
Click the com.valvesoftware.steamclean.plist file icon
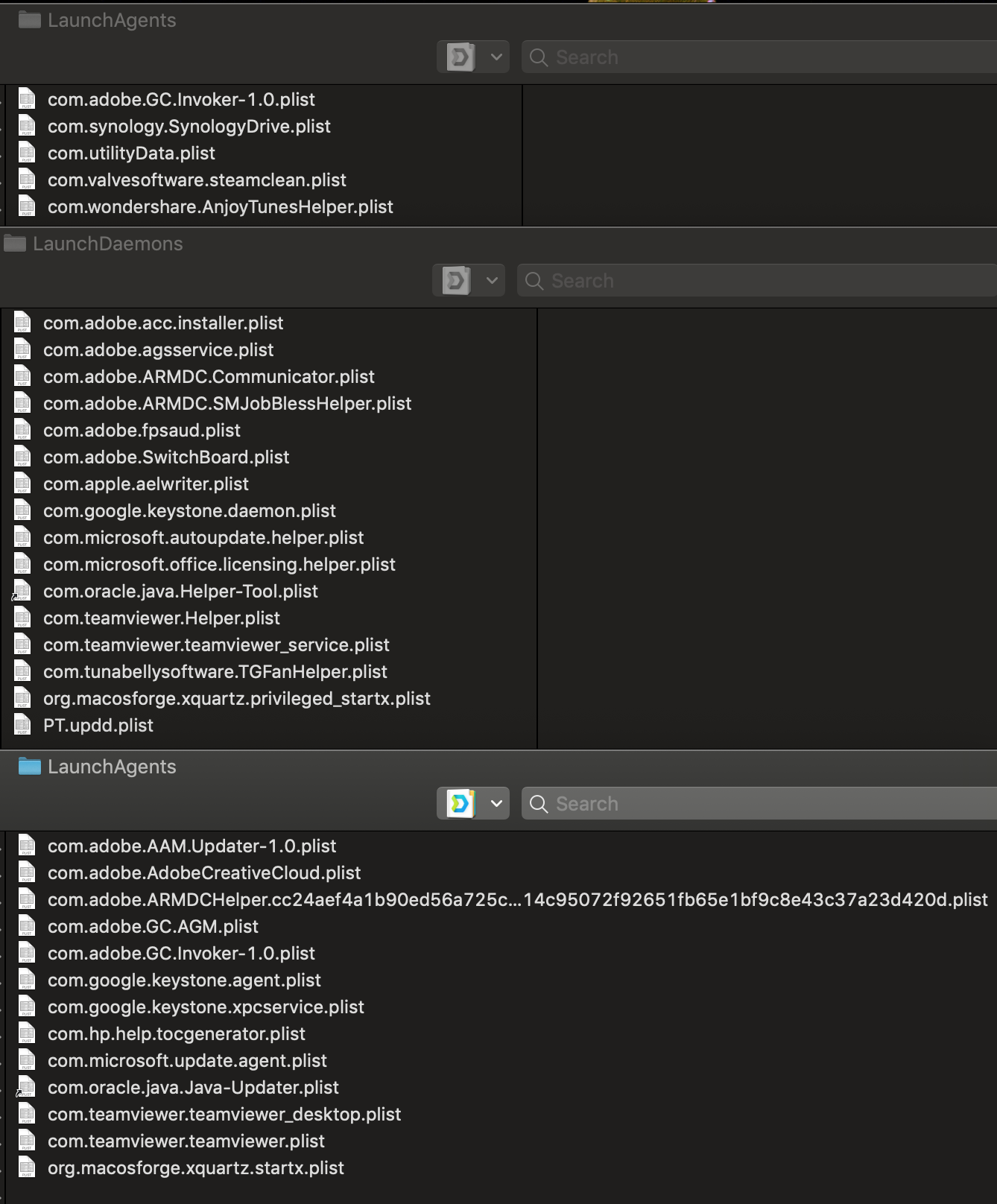tap(27, 180)
